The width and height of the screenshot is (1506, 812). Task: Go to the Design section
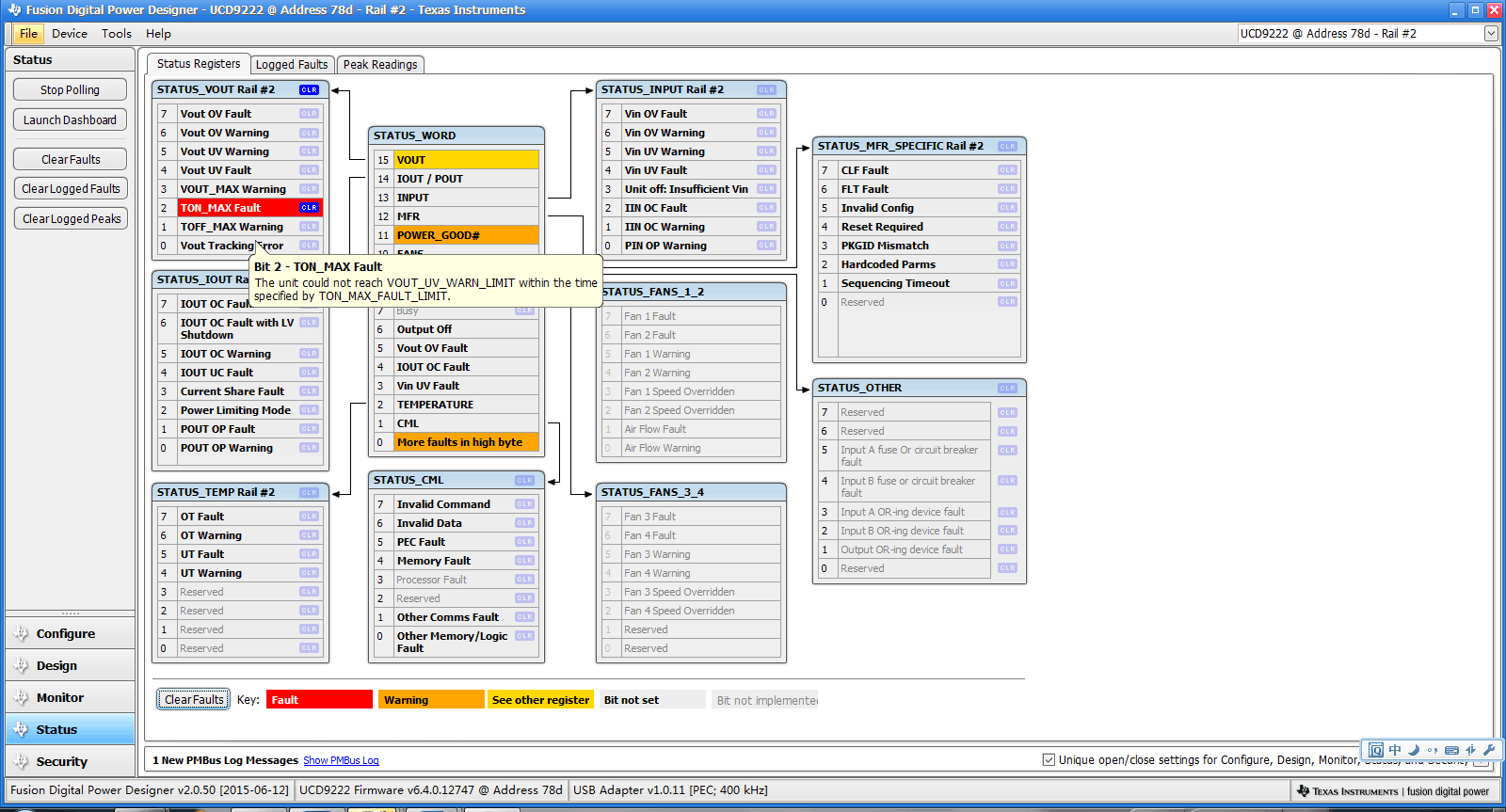[70, 666]
